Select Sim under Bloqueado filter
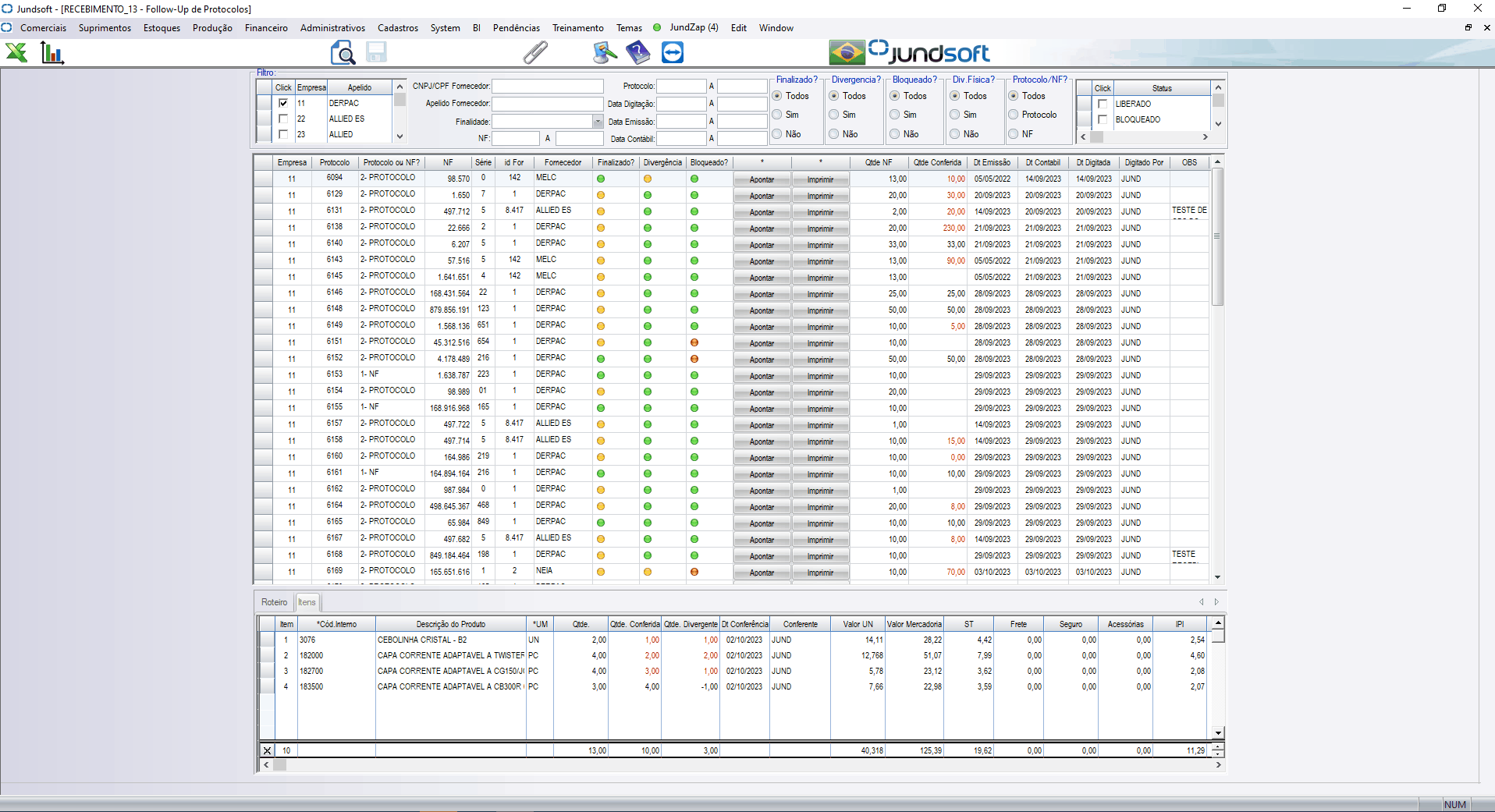 coord(895,115)
